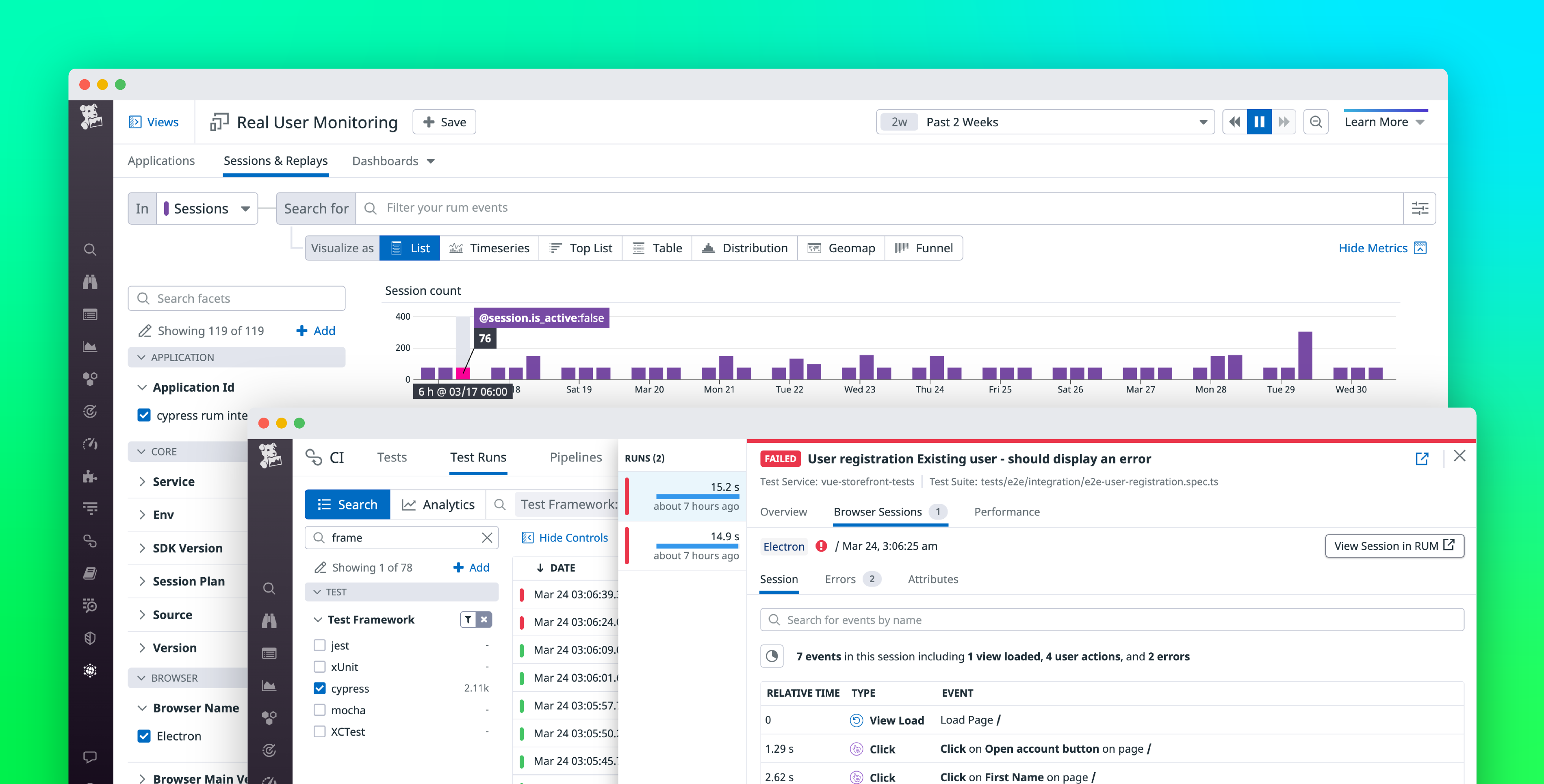Image resolution: width=1544 pixels, height=784 pixels.
Task: Select the Distribution visualization icon
Action: [x=709, y=247]
